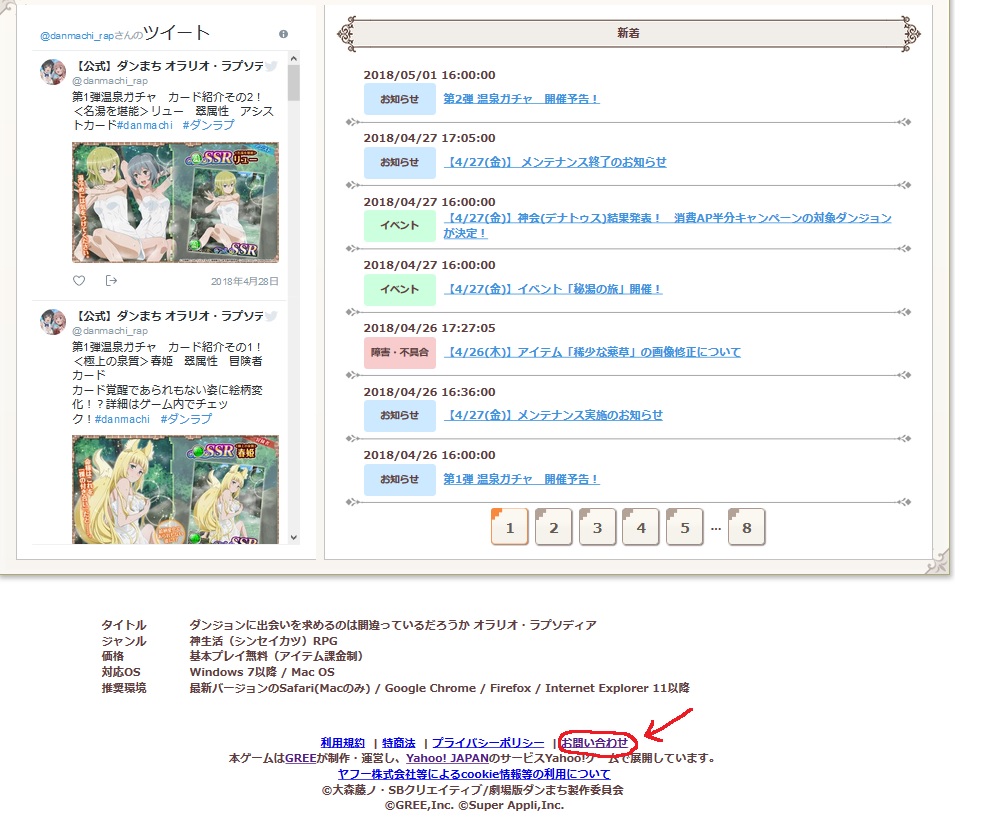Click the 利用規約 footer link
Image resolution: width=998 pixels, height=822 pixels.
pyautogui.click(x=342, y=743)
